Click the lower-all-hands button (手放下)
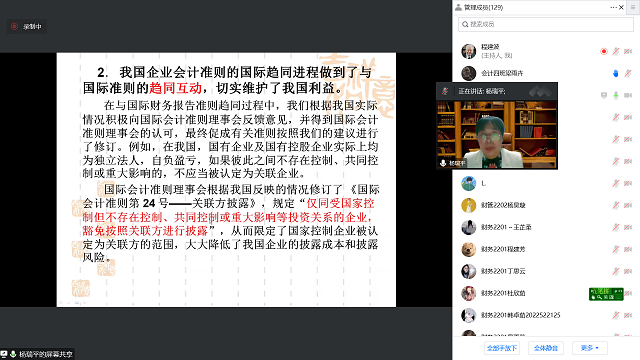This screenshot has width=640, height=360. [502, 348]
